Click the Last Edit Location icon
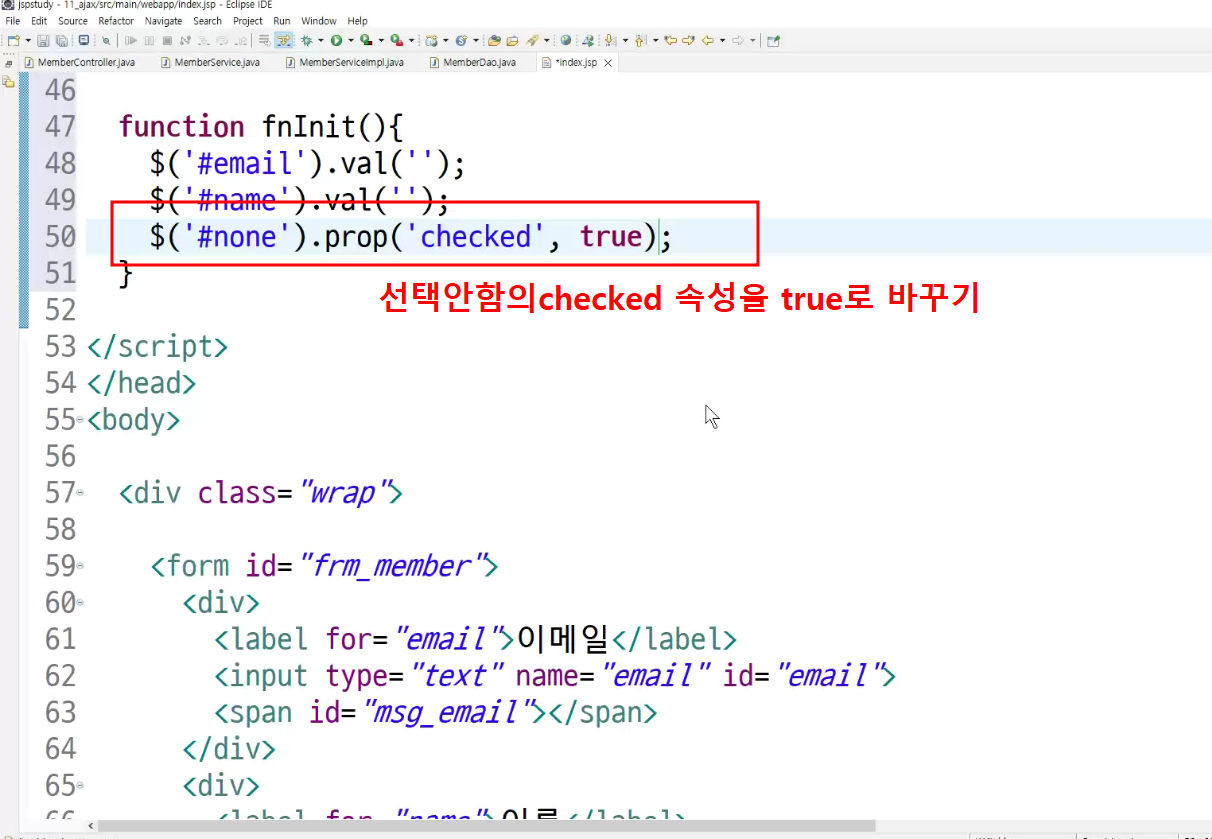 671,40
